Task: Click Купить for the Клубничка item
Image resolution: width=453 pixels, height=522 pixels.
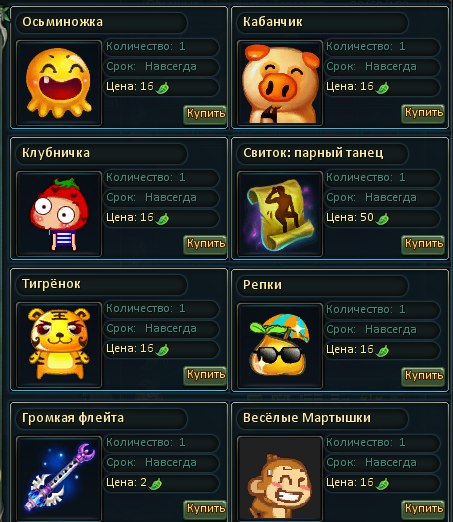Action: 205,244
